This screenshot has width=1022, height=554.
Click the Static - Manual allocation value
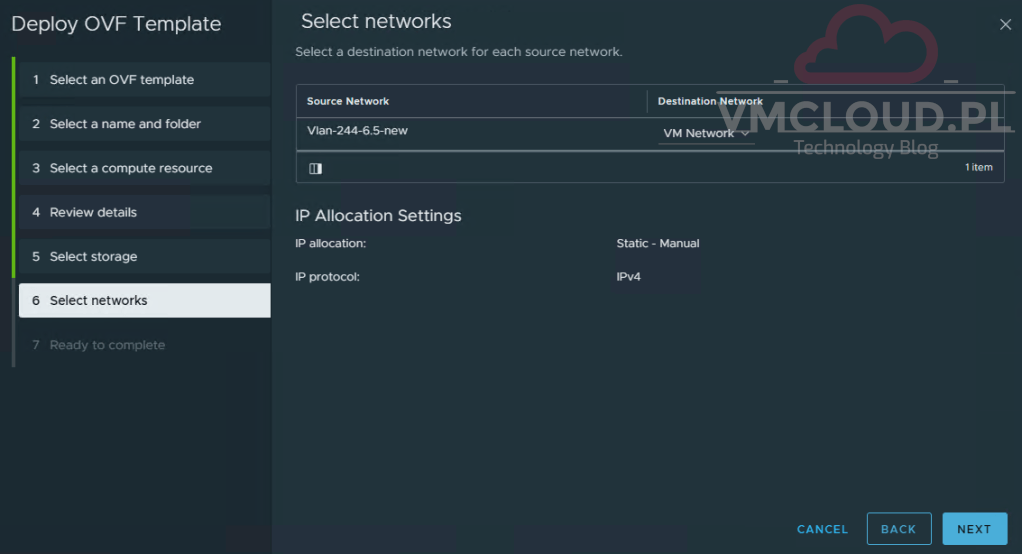coord(657,243)
